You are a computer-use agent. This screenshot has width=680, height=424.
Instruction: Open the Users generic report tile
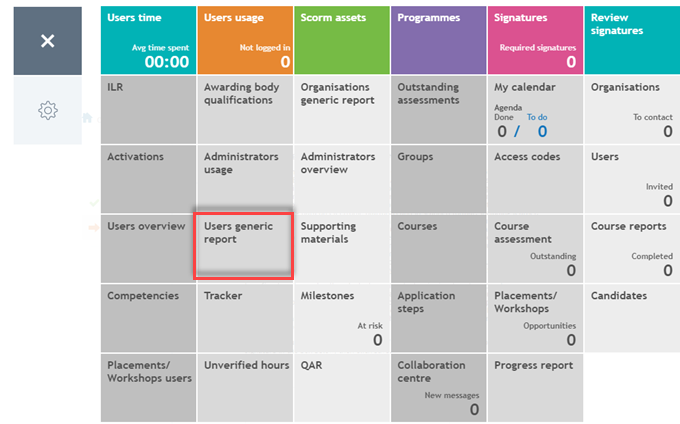(x=244, y=246)
